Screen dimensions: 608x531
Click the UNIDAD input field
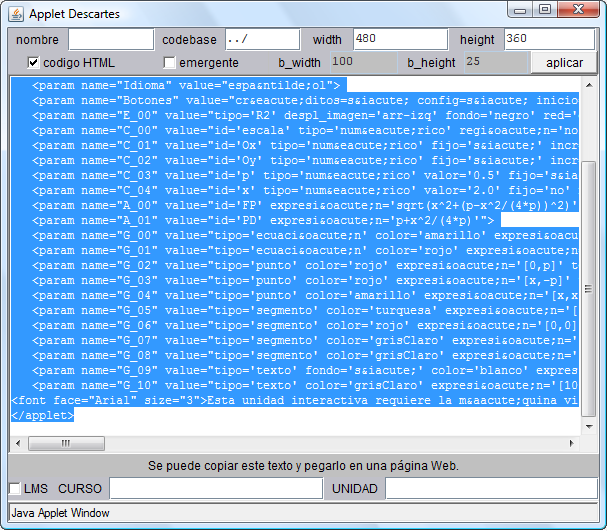pos(491,488)
